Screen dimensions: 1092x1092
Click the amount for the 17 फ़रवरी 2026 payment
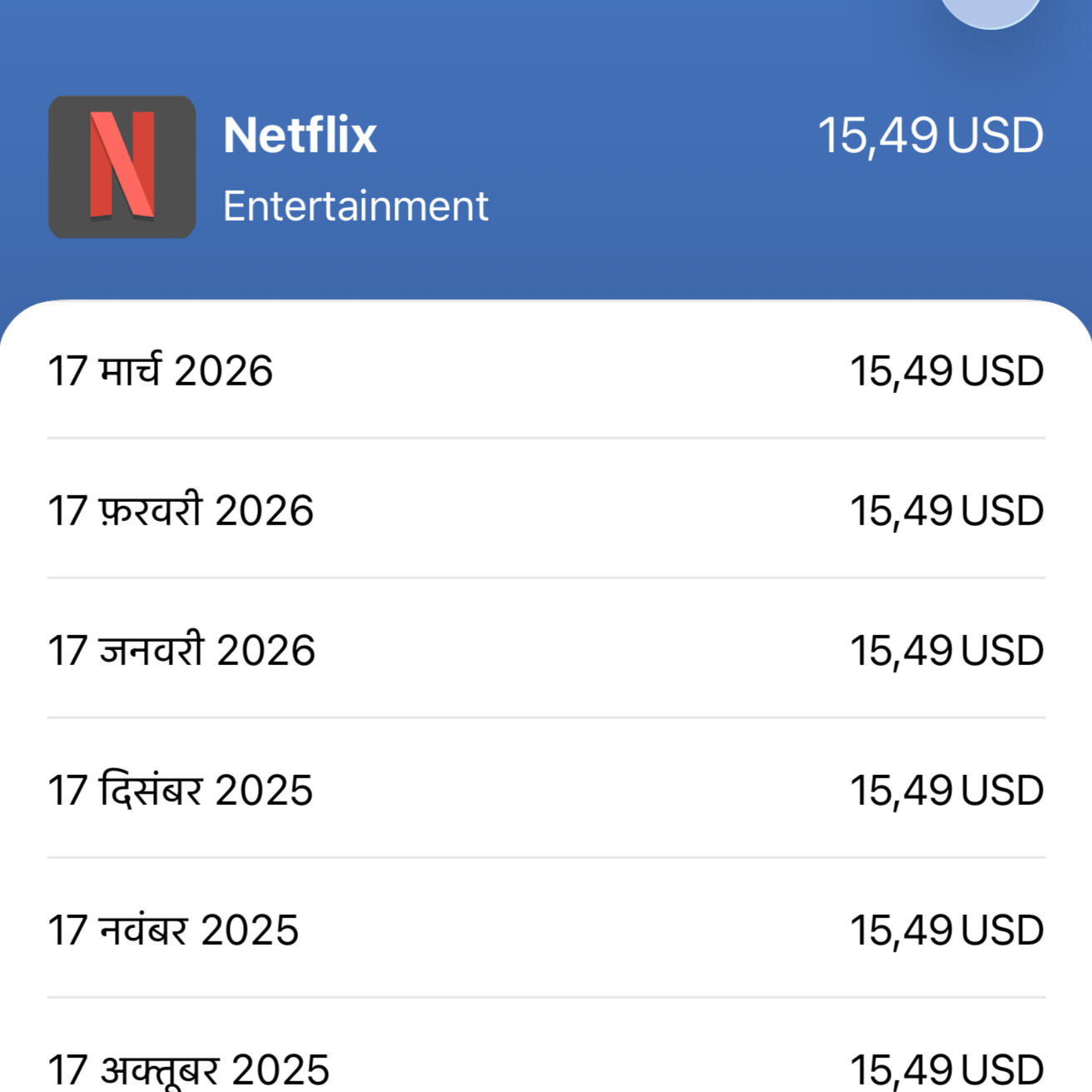point(946,511)
